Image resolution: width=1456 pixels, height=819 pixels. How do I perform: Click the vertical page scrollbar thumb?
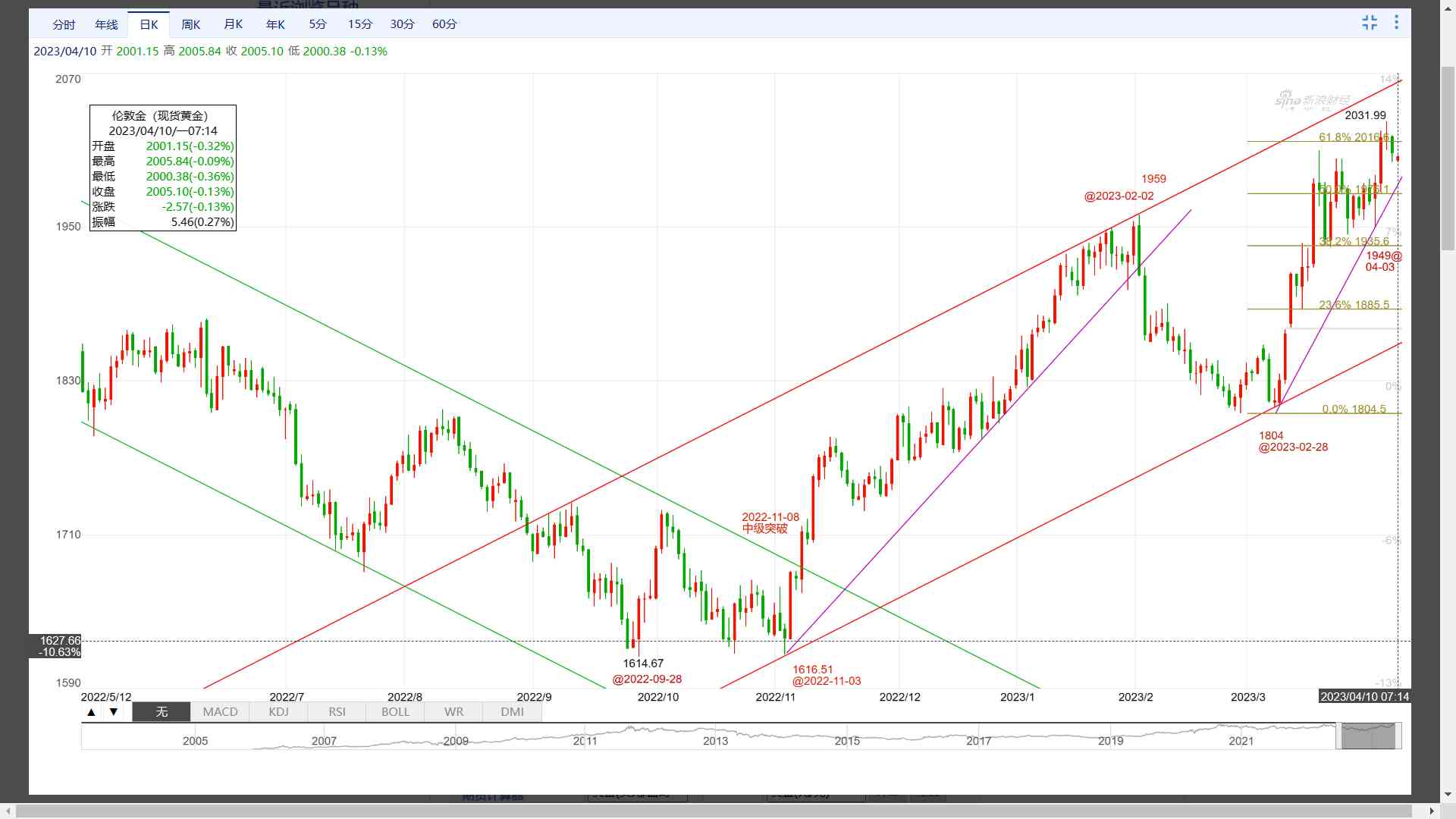(1448, 159)
